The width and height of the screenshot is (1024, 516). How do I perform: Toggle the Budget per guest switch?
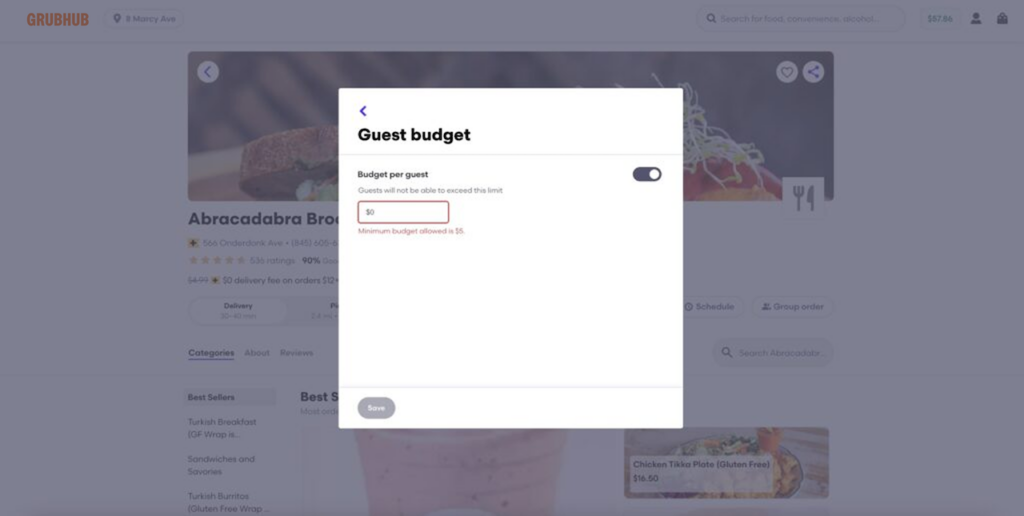(647, 174)
